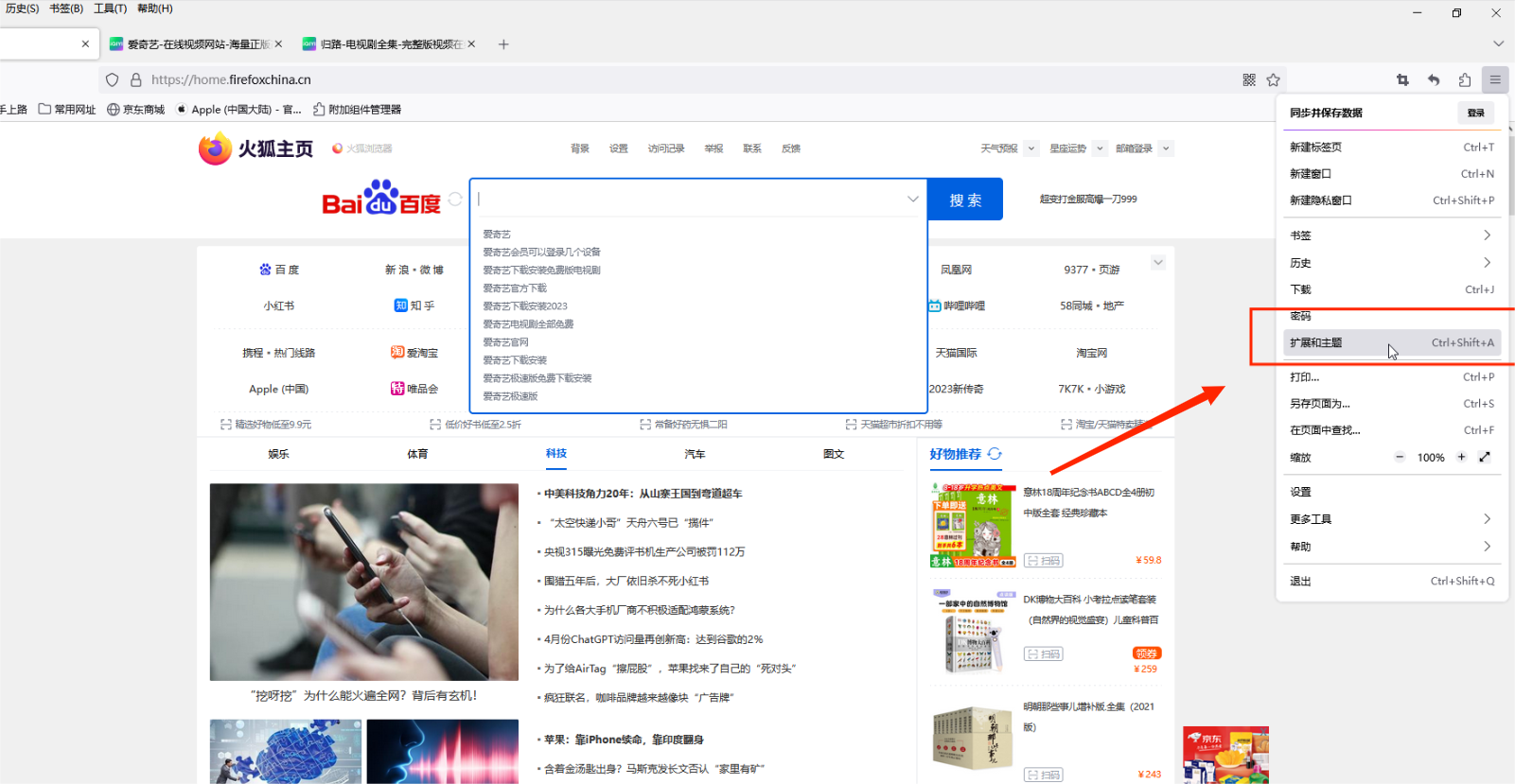
Task: Click the 100% zoom level reset
Action: [1431, 458]
